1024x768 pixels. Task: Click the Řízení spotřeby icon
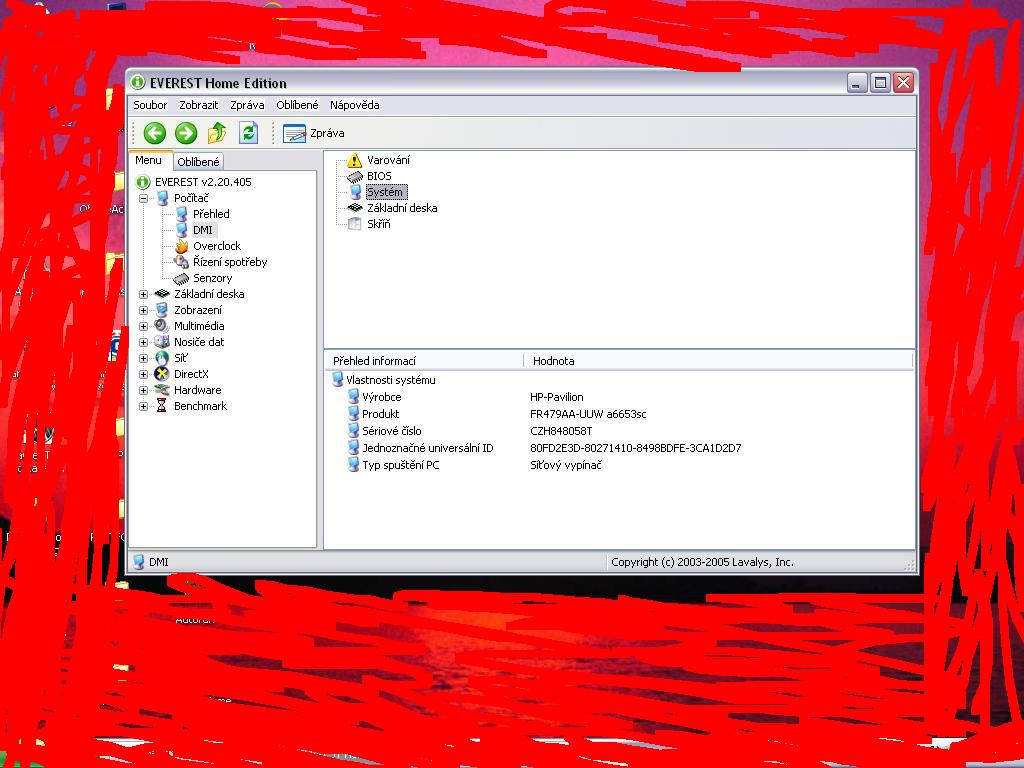(x=182, y=262)
